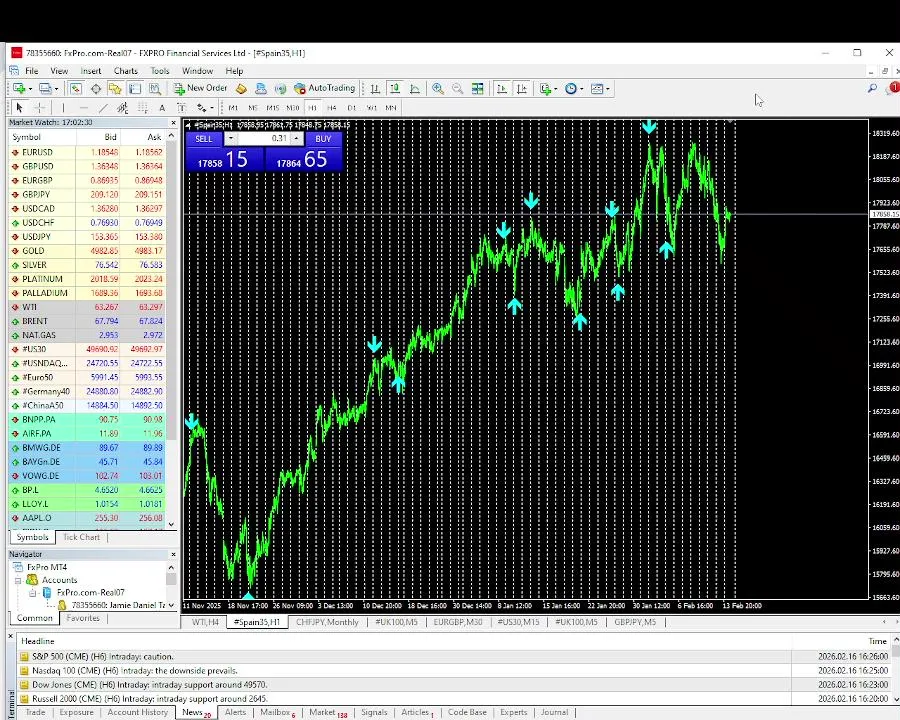Open the Account History terminal tab
Image resolution: width=900 pixels, height=720 pixels.
[x=138, y=712]
